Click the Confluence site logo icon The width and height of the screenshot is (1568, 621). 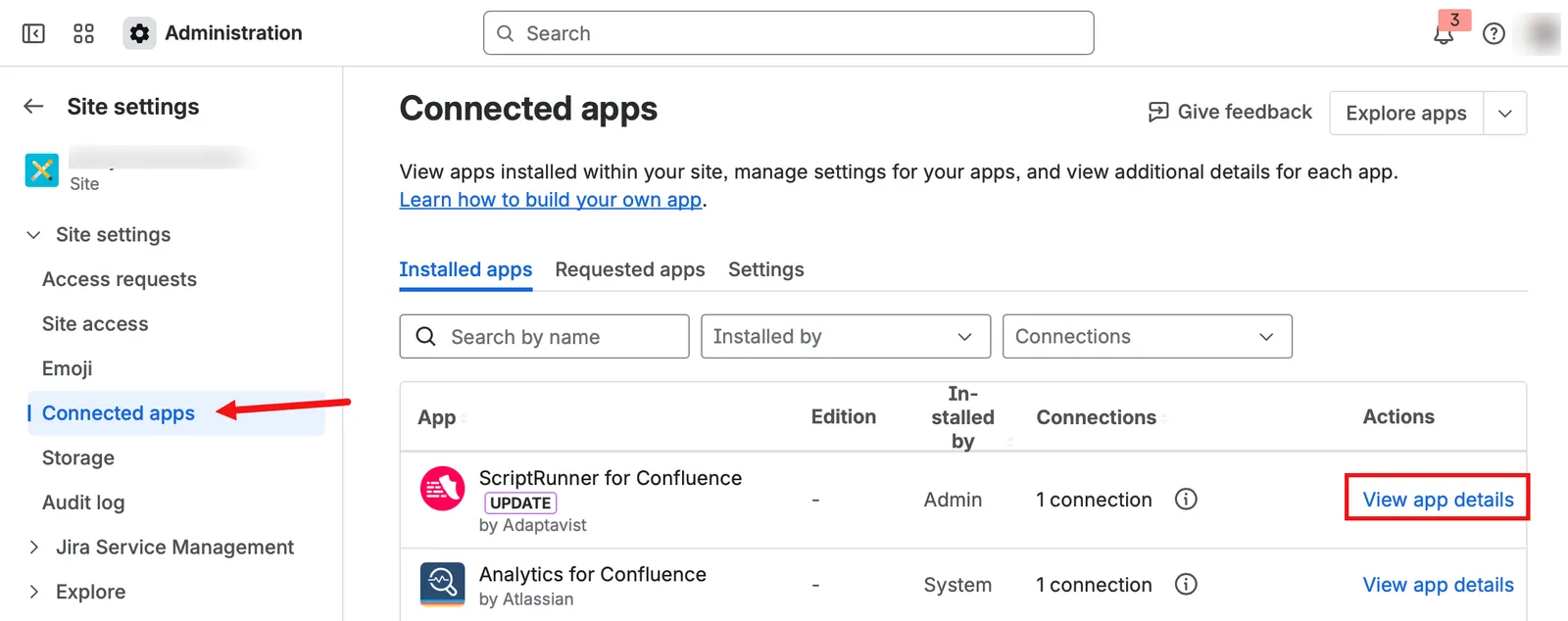[42, 169]
